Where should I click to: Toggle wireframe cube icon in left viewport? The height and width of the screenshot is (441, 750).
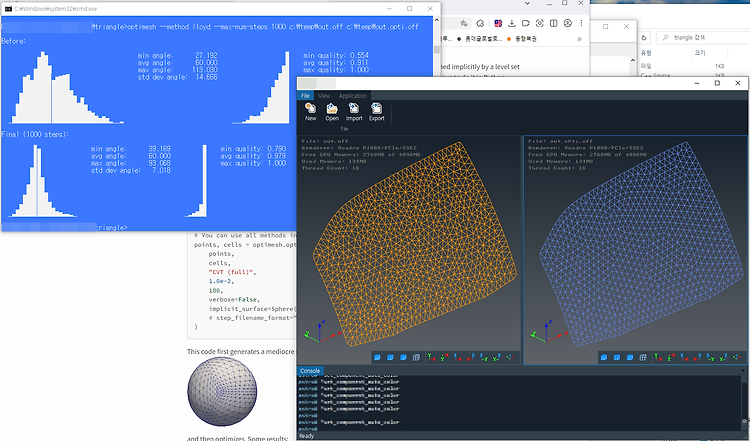point(416,357)
